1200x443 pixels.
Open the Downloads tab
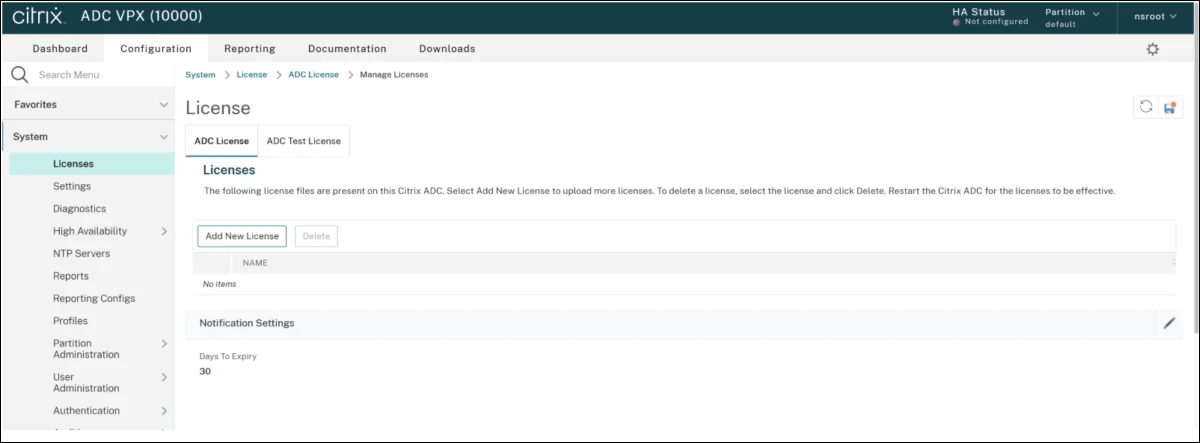point(447,48)
